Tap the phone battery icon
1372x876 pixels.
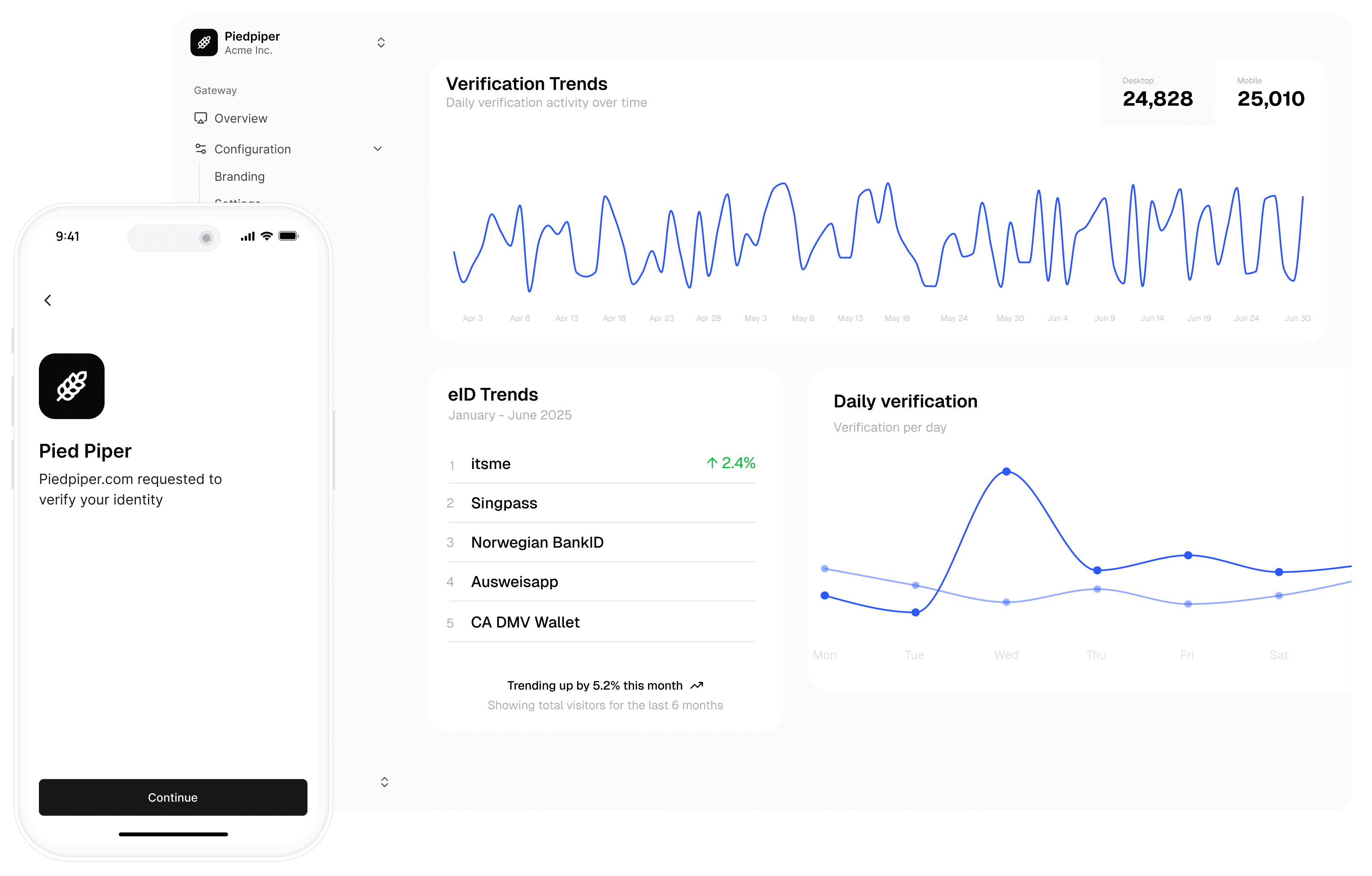click(288, 236)
